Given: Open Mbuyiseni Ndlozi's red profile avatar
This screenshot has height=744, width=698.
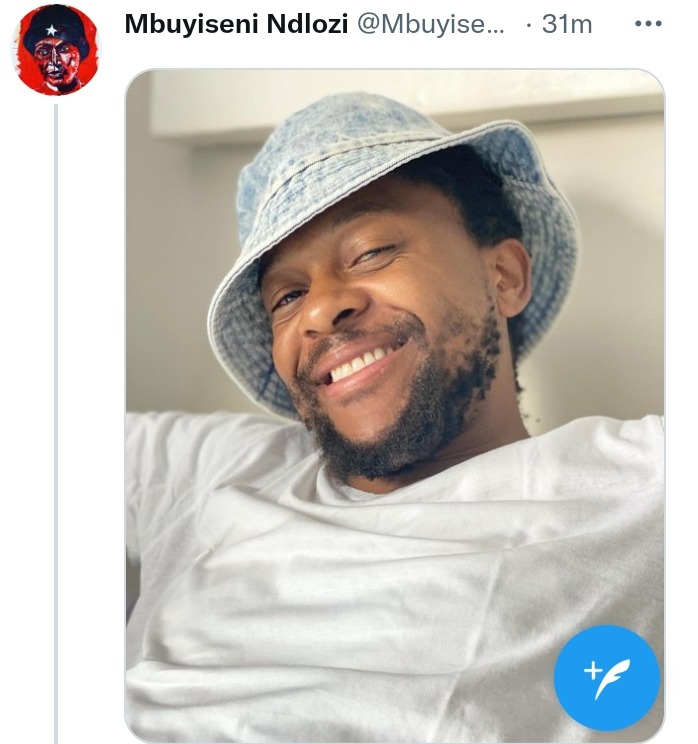Looking at the screenshot, I should [56, 49].
